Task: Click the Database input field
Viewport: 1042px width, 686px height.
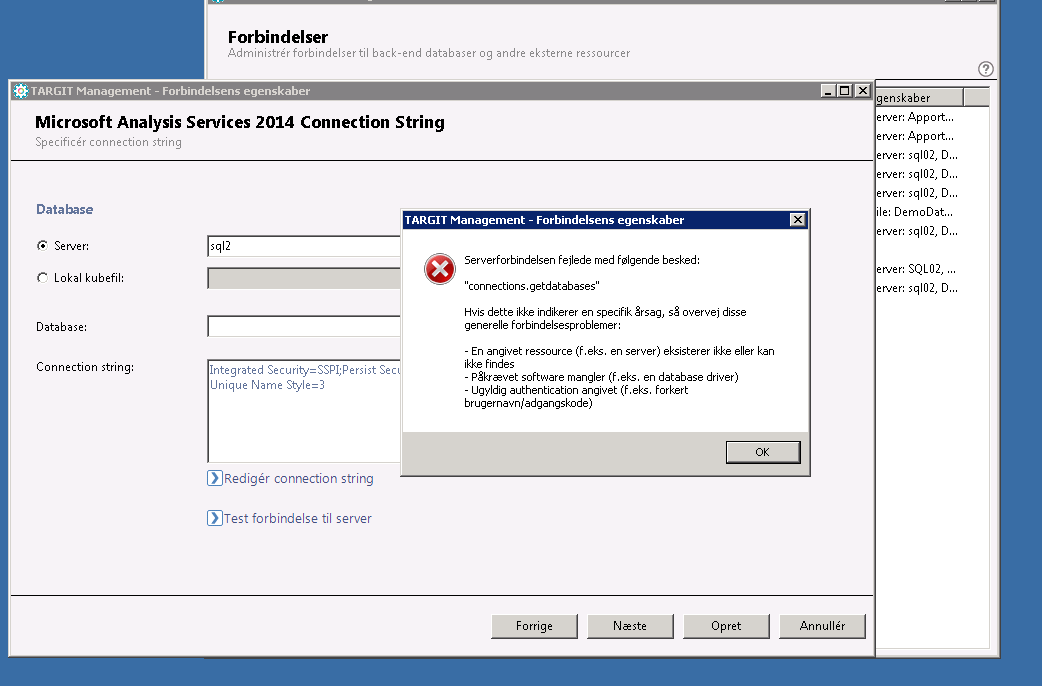Action: click(304, 326)
